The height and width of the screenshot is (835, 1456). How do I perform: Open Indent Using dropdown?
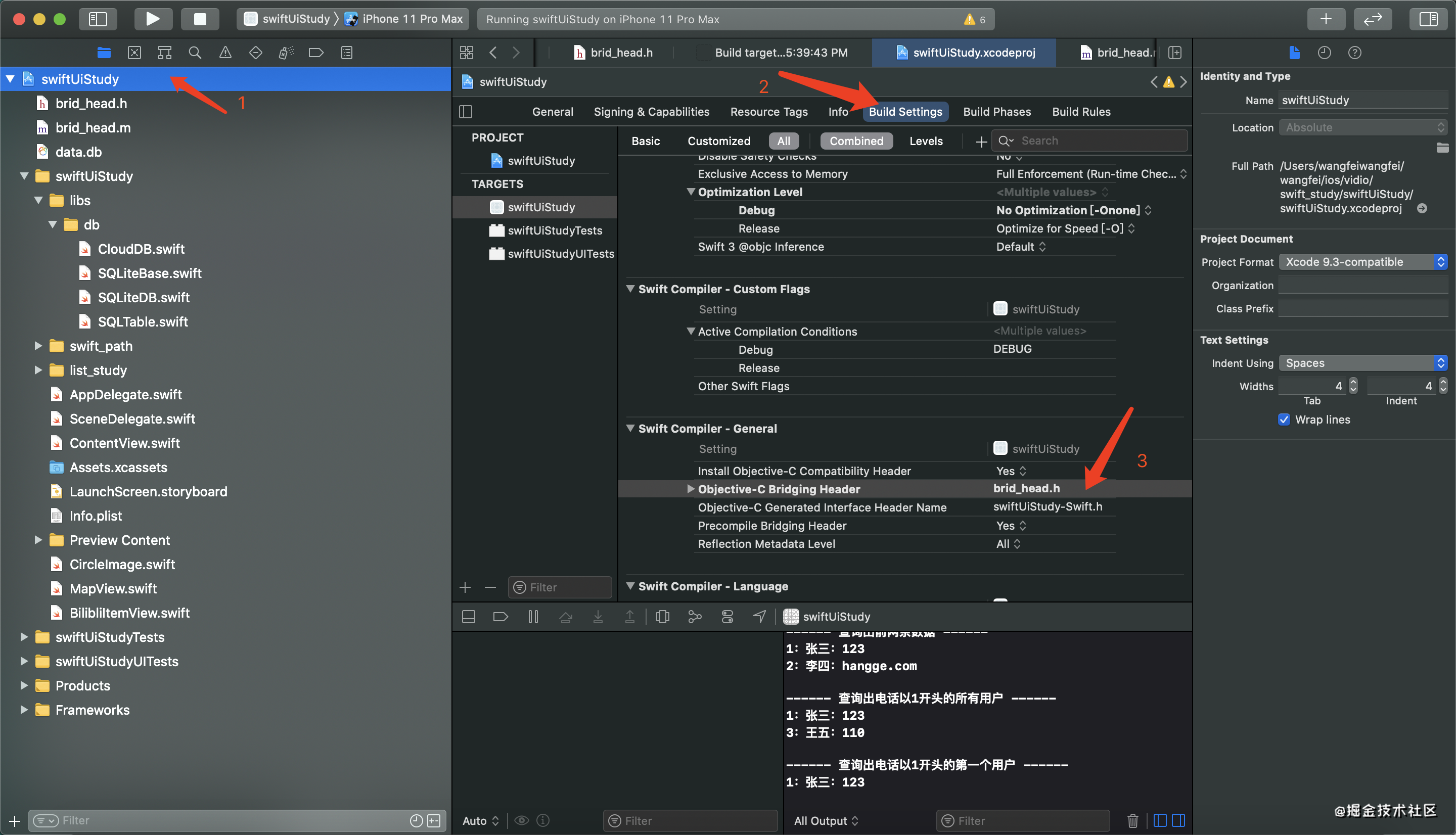click(1363, 363)
